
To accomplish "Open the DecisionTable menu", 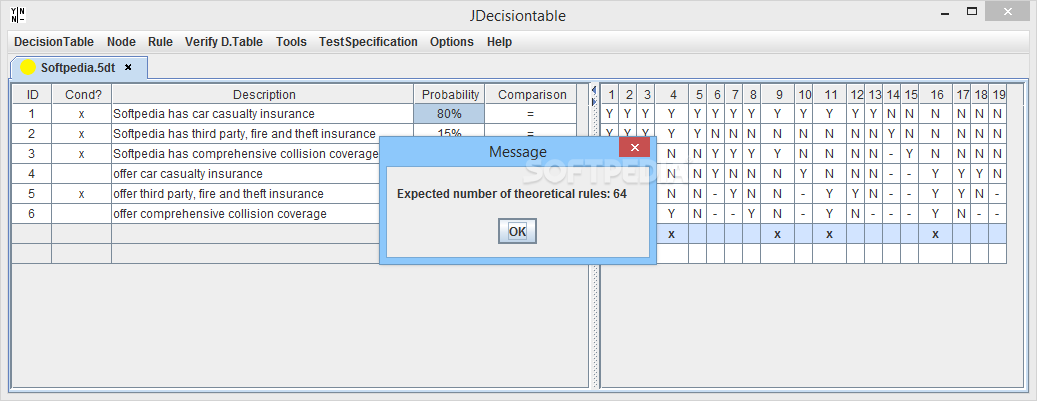I will tap(54, 42).
